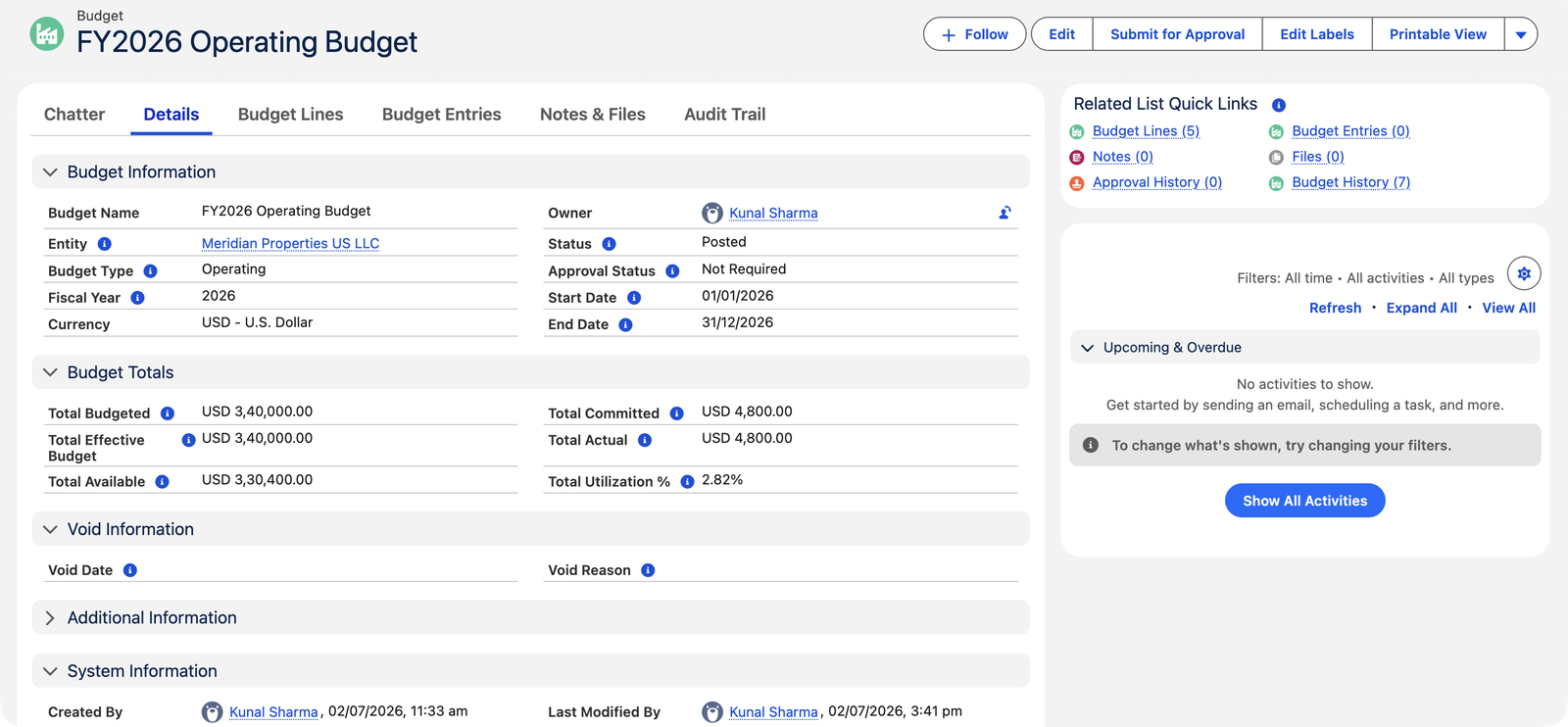The image size is (1568, 727).
Task: Click View All in activity panel
Action: click(x=1509, y=308)
